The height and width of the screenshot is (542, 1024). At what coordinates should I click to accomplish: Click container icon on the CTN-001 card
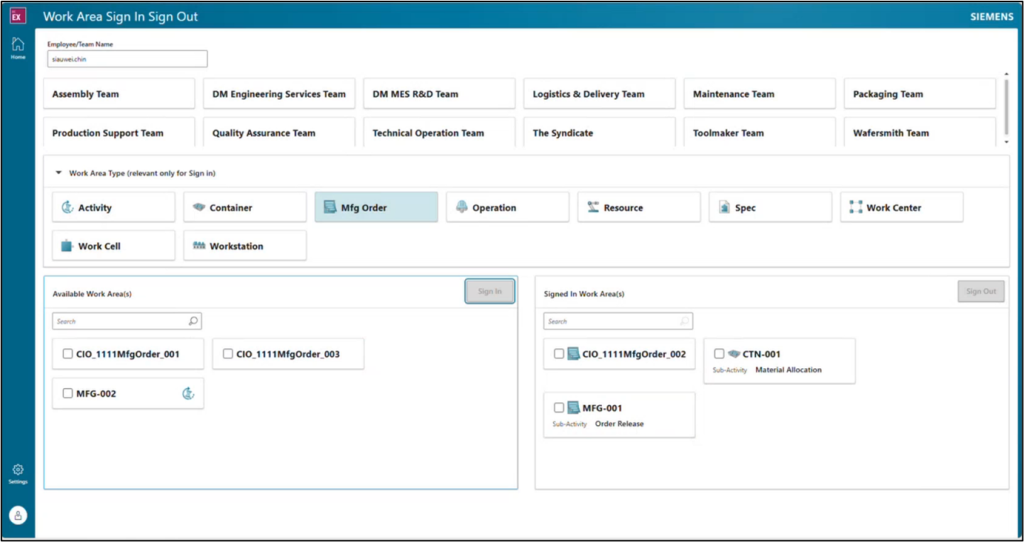[733, 354]
